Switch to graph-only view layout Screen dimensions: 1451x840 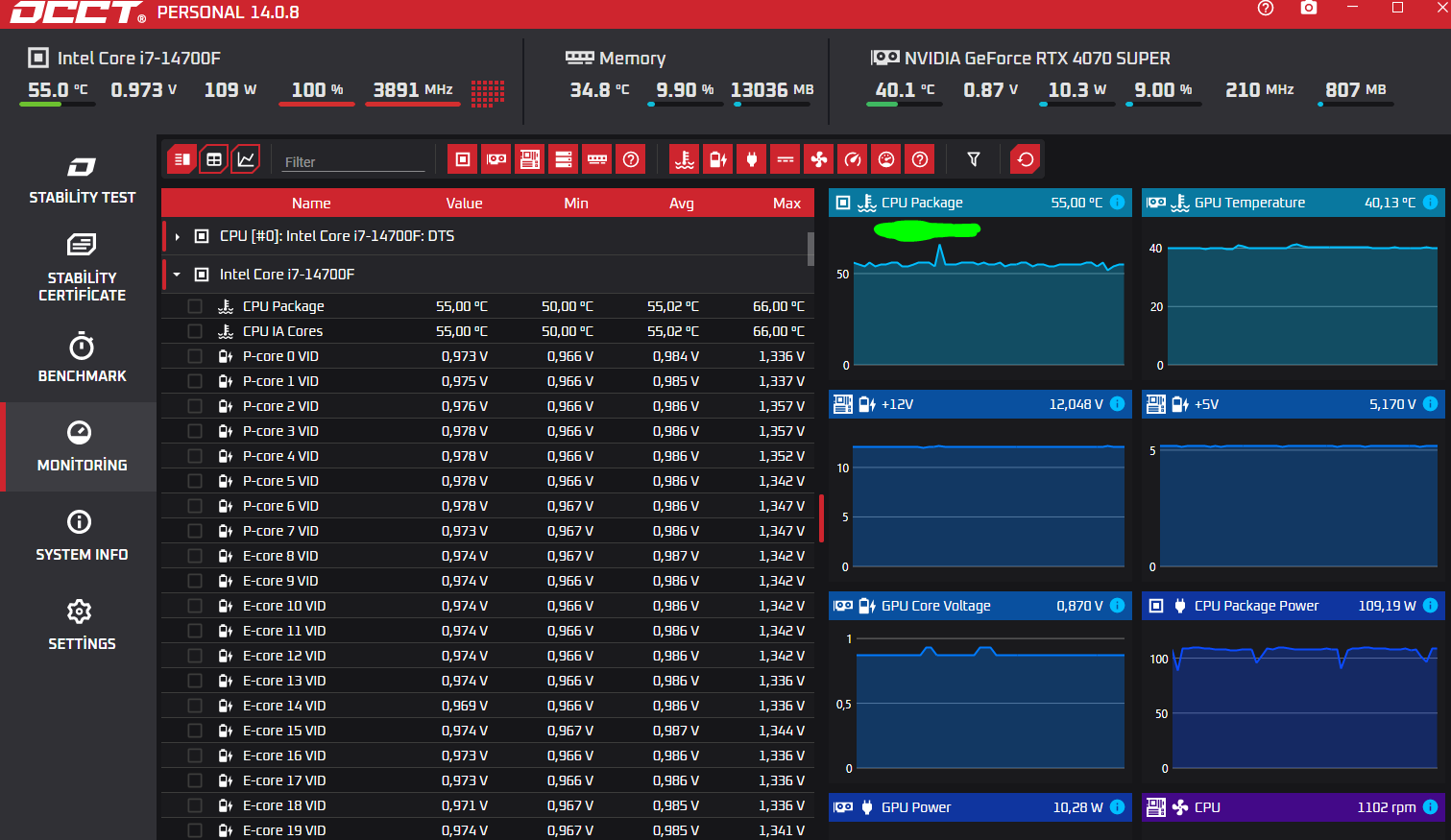(246, 159)
